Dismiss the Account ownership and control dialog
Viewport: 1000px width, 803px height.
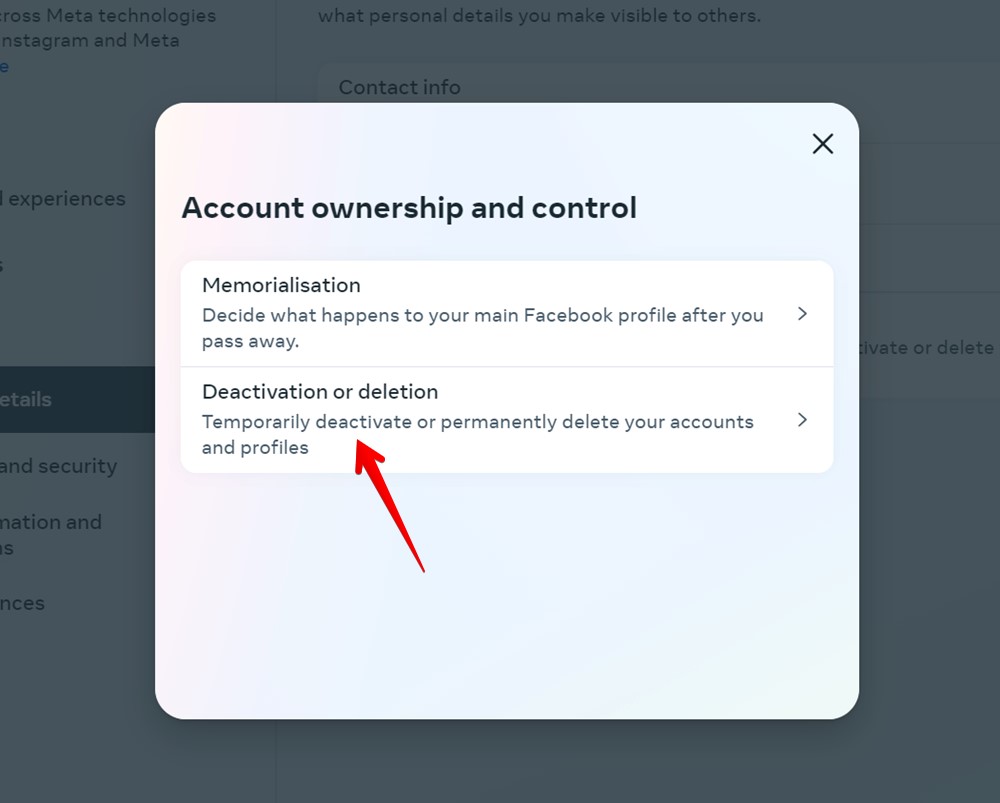822,143
